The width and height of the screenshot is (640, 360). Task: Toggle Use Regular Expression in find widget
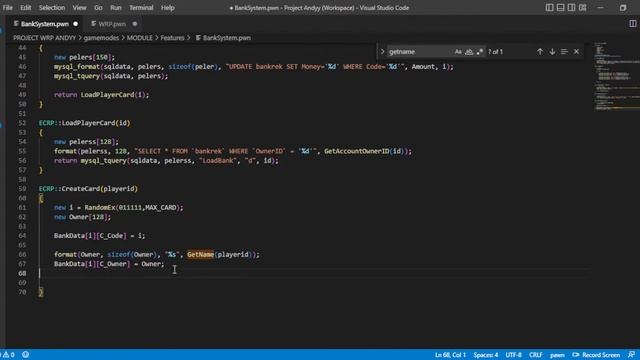480,52
